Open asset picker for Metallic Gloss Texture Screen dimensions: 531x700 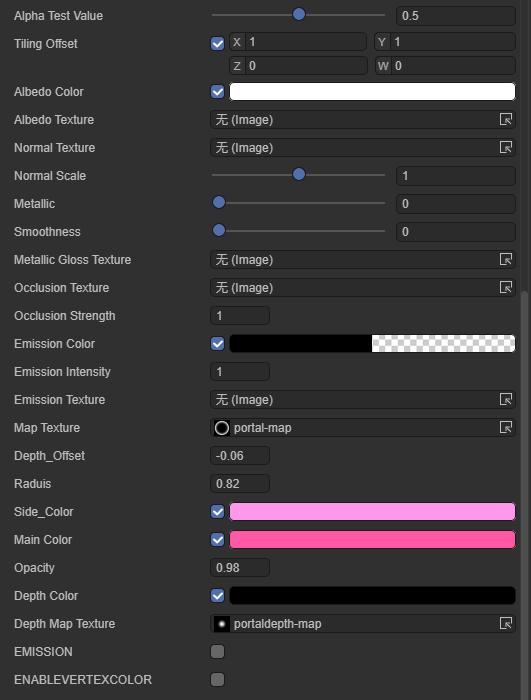pyautogui.click(x=506, y=259)
